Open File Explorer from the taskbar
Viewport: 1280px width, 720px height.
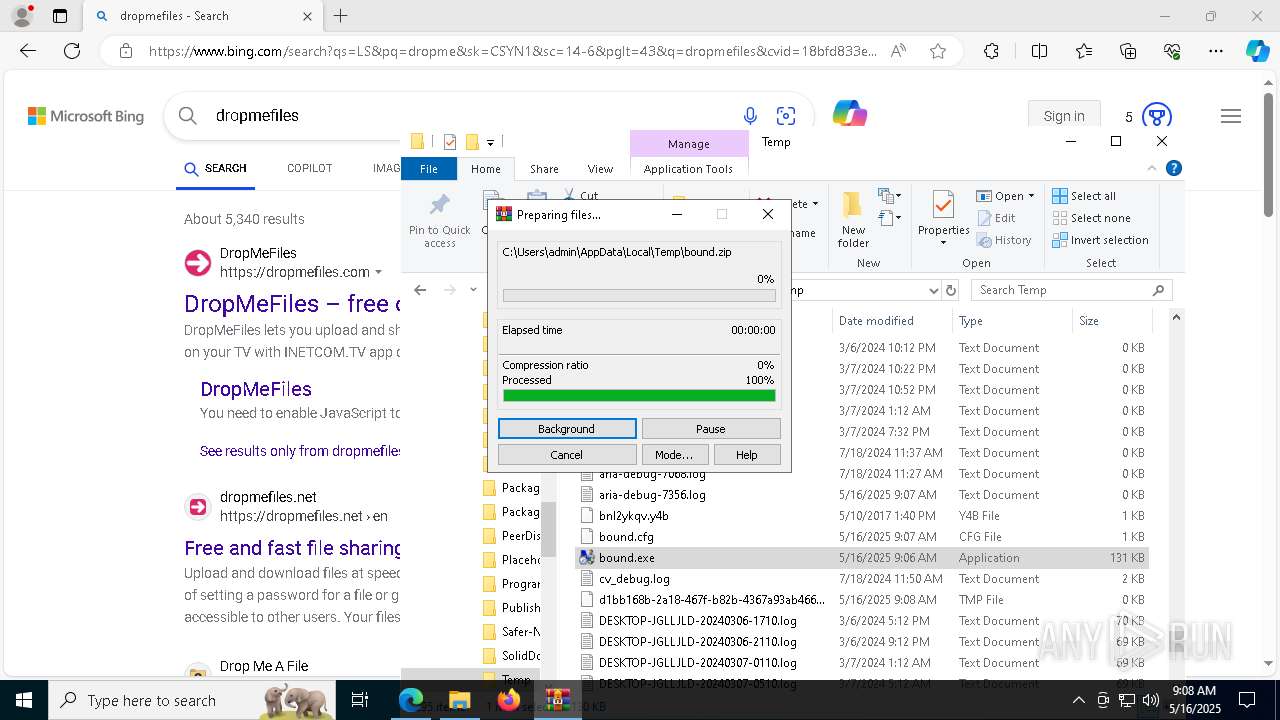click(459, 700)
